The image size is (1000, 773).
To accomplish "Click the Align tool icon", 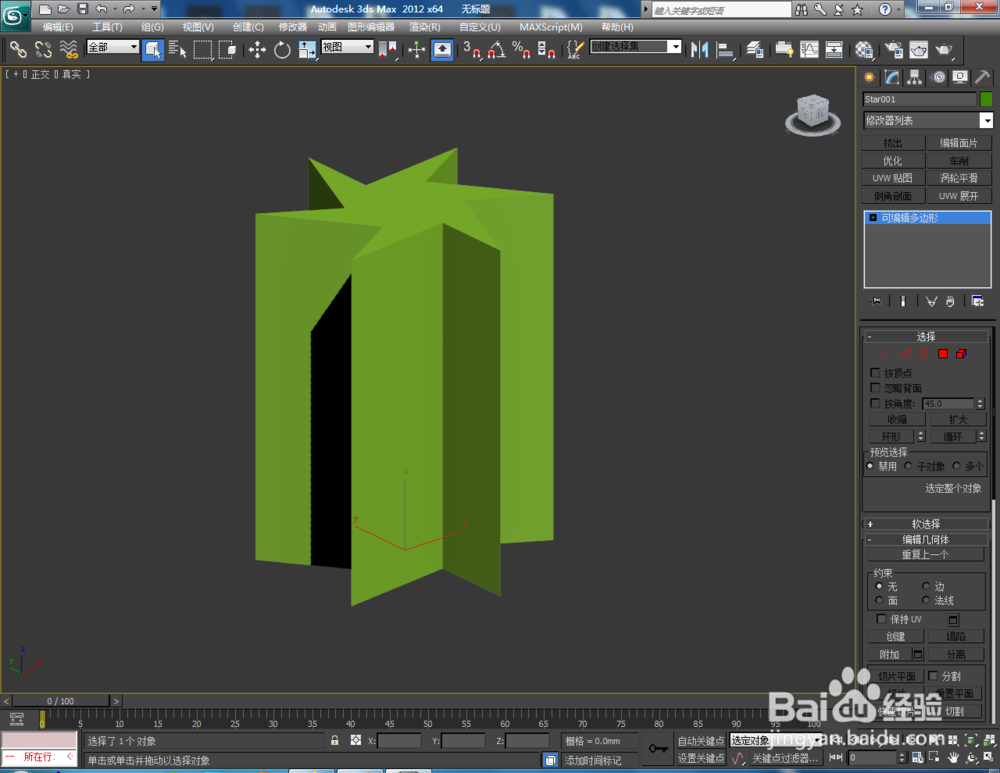I will pyautogui.click(x=724, y=49).
